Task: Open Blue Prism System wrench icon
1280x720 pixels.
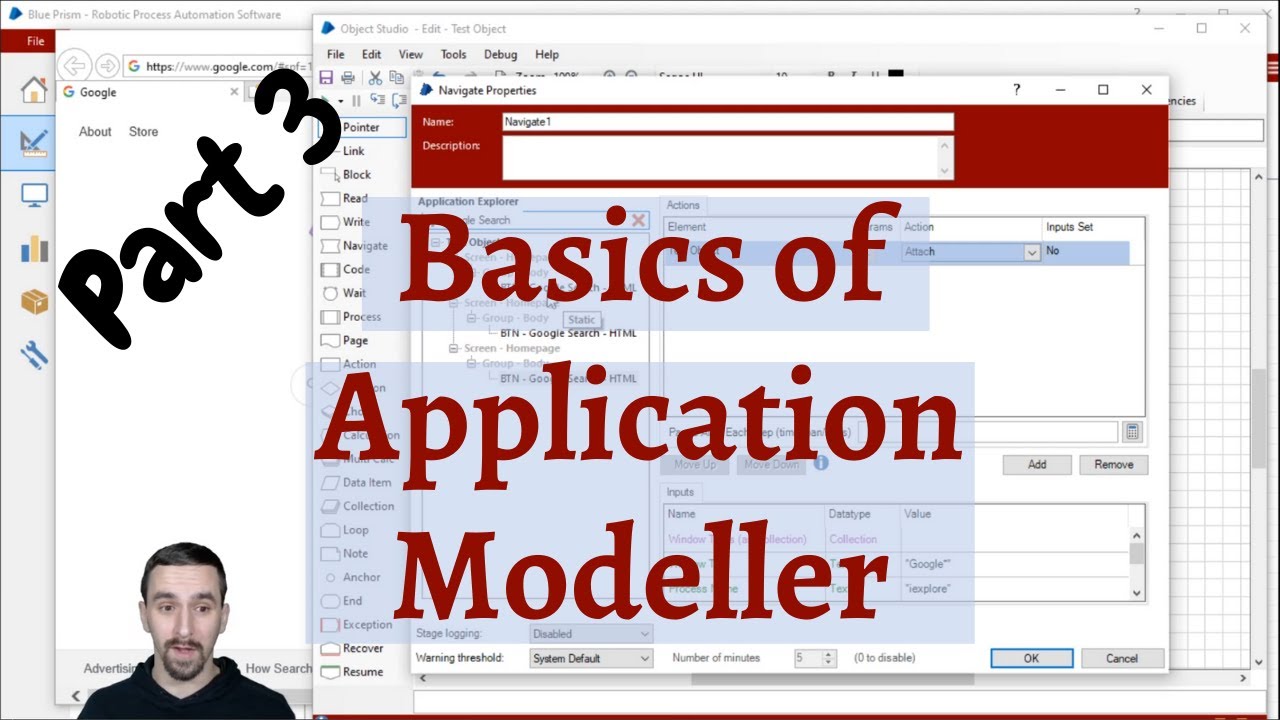Action: [x=34, y=353]
